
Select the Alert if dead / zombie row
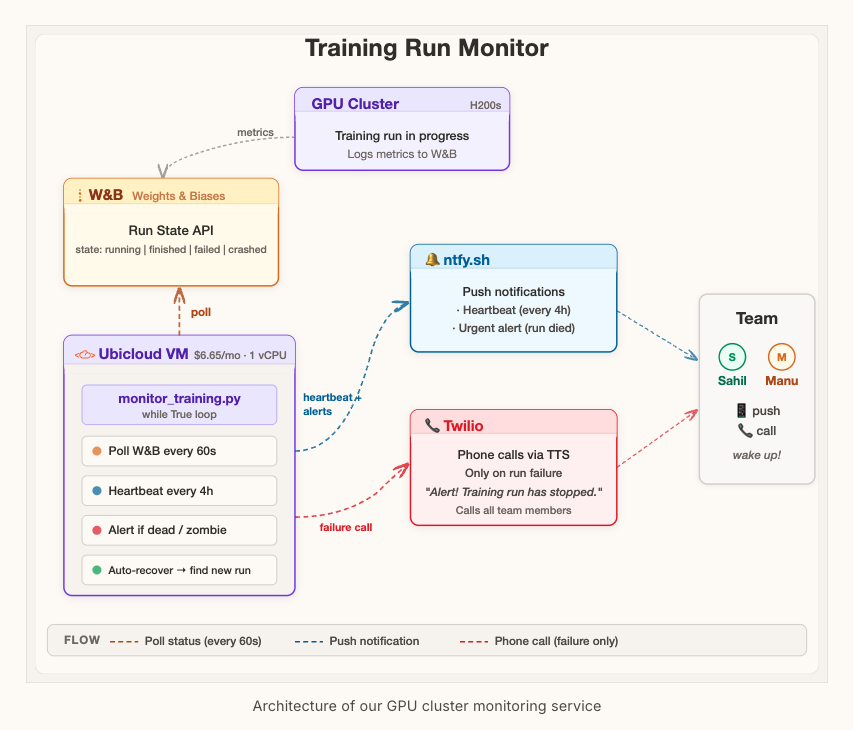pos(179,530)
